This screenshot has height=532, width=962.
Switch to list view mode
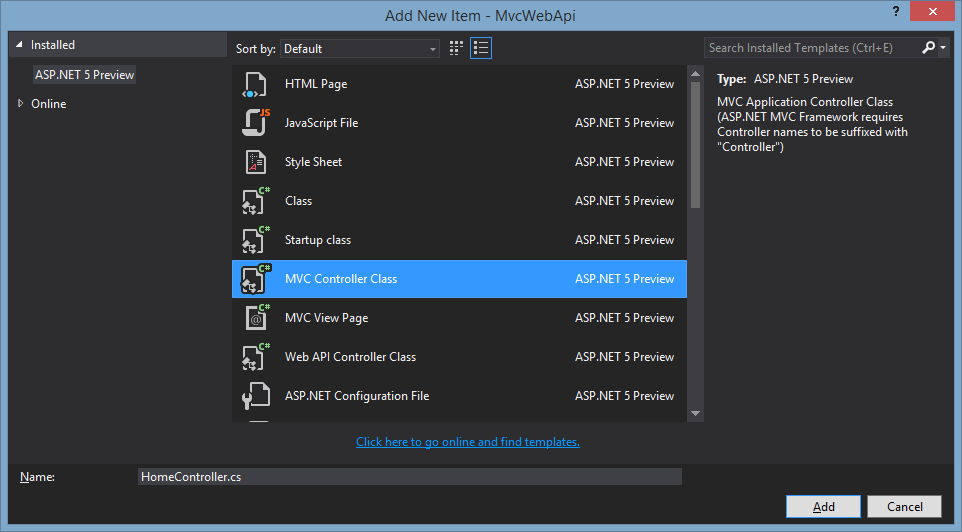pos(481,48)
